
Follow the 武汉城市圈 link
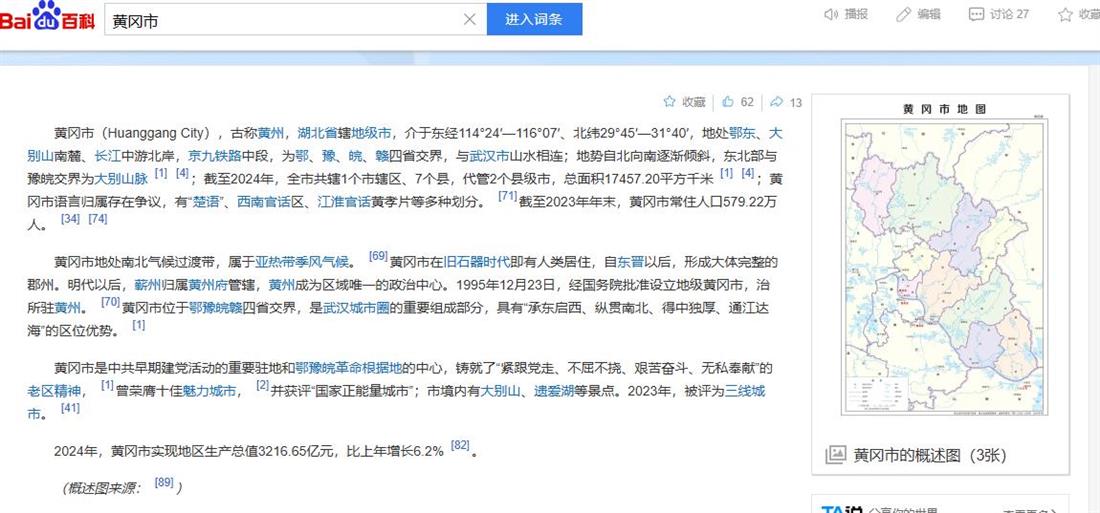[x=356, y=307]
